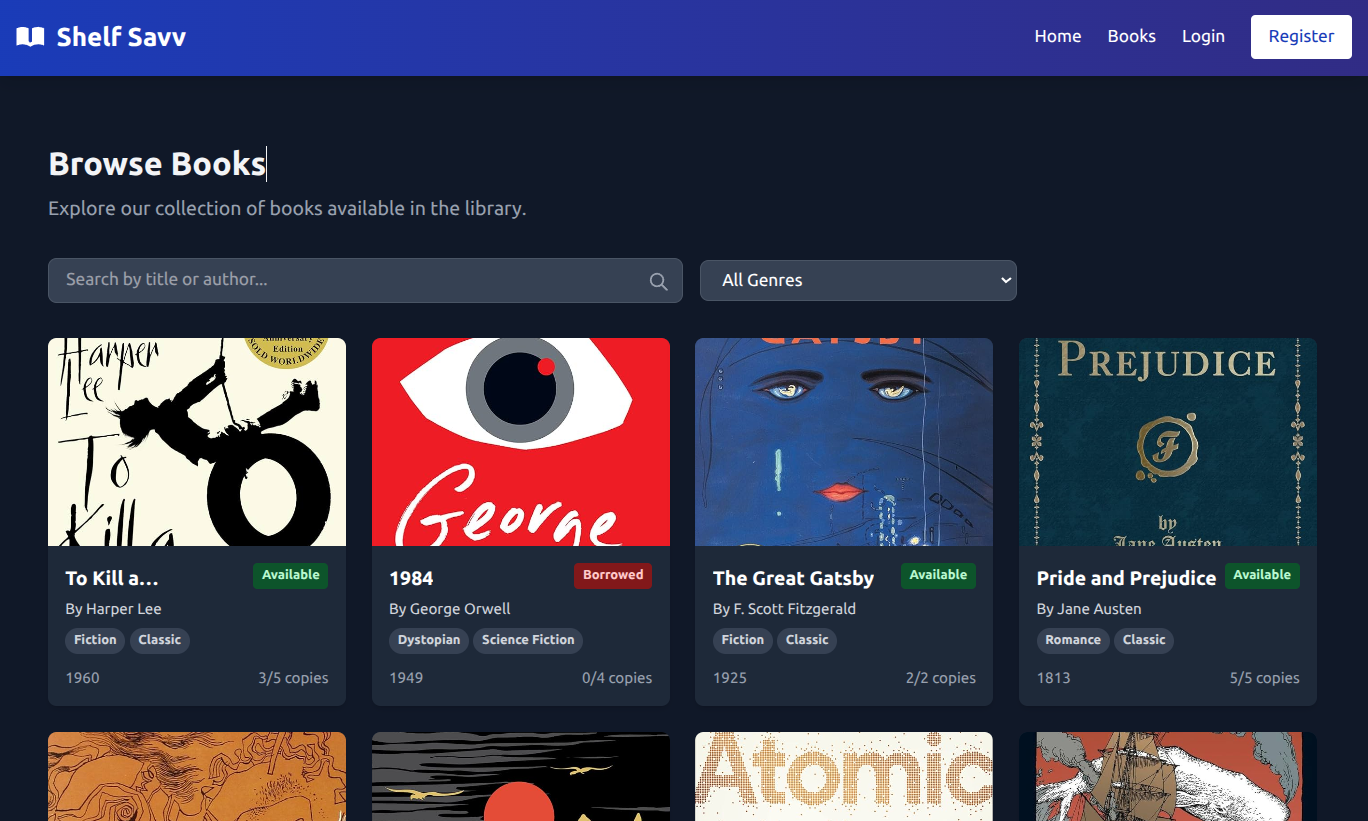The image size is (1368, 821).
Task: Open the All Genres dropdown
Action: coord(858,280)
